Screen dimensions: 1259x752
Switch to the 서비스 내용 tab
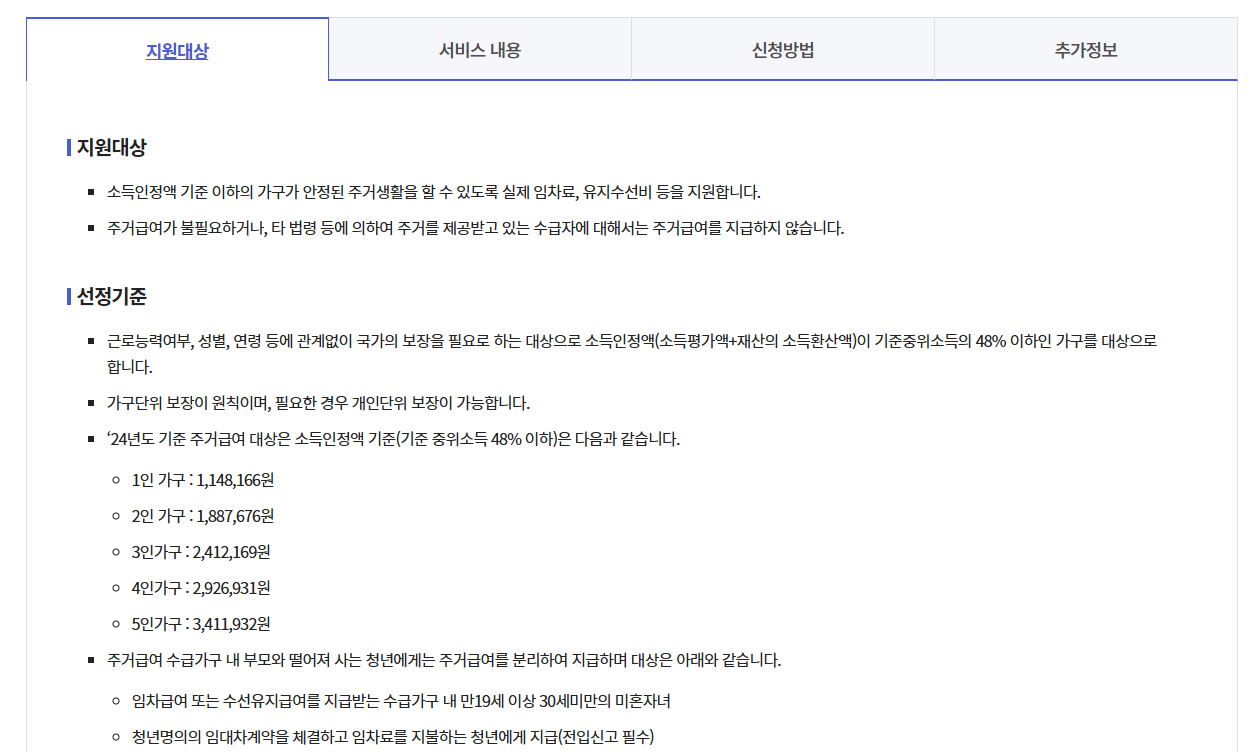pos(480,48)
